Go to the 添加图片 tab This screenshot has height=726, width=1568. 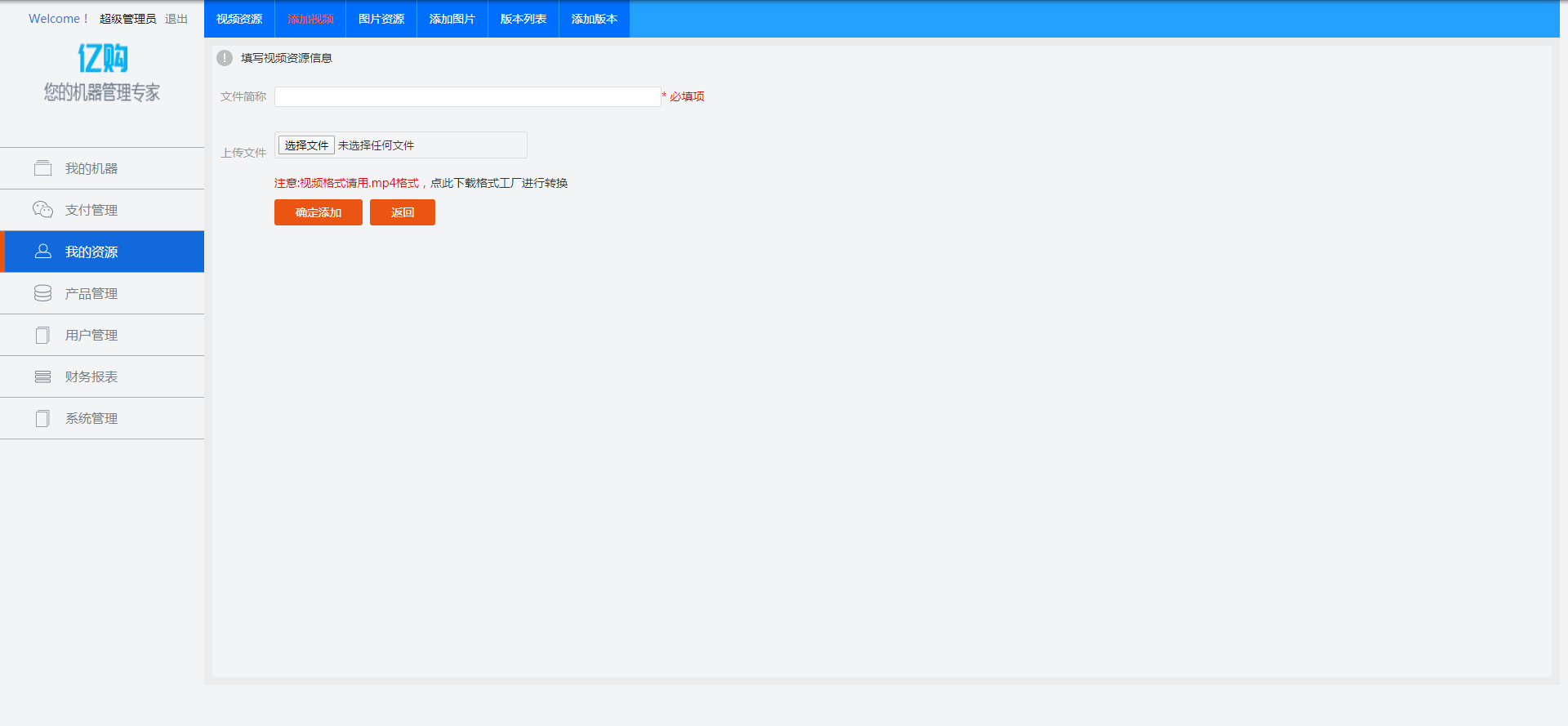[x=452, y=19]
